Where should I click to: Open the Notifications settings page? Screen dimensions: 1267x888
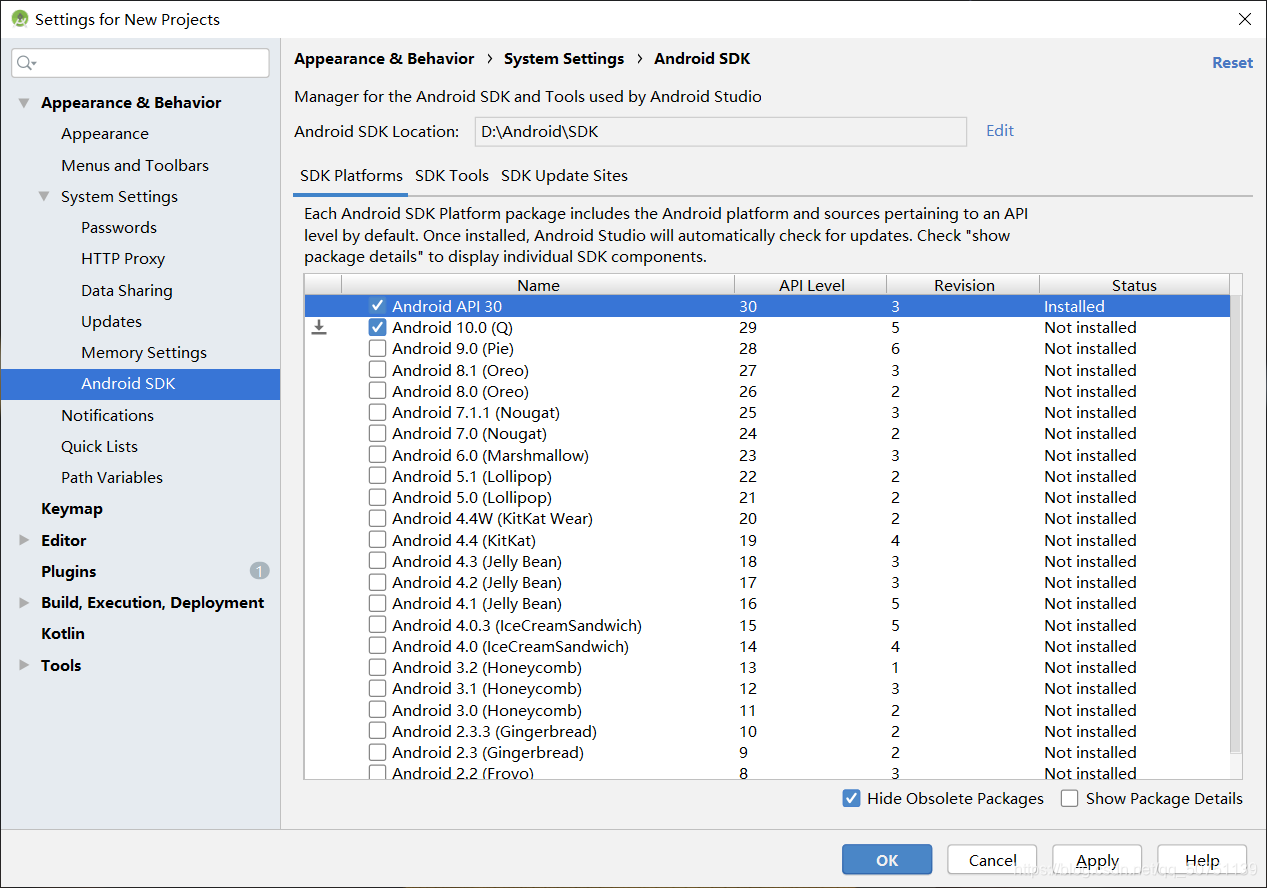point(107,415)
